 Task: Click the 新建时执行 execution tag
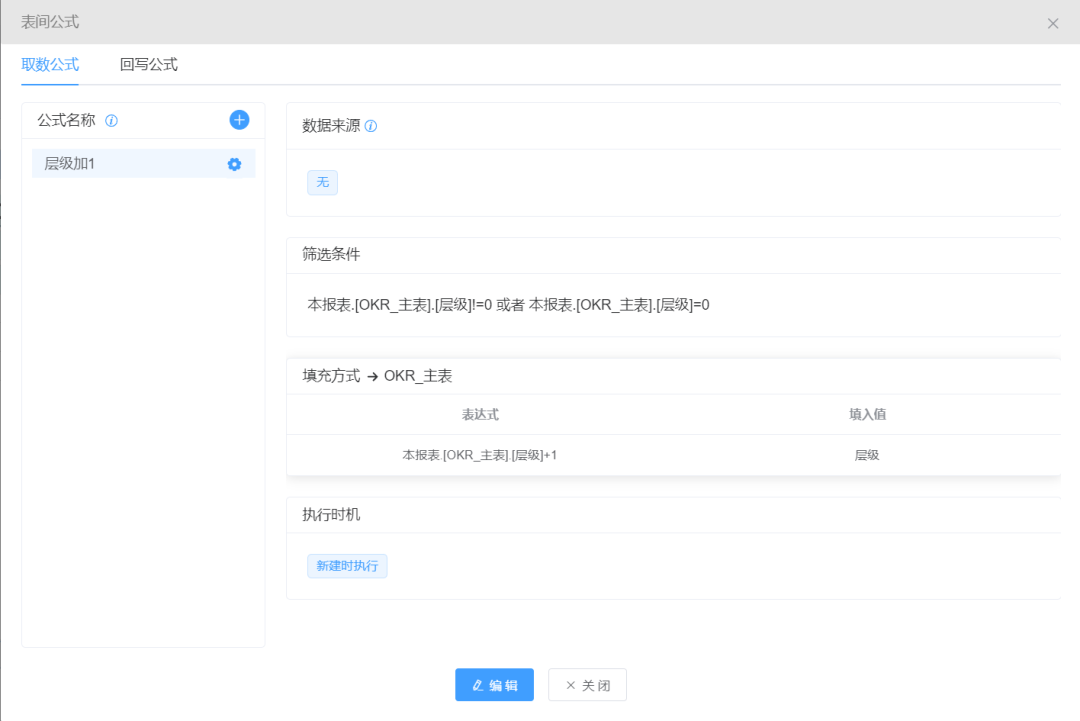(347, 566)
